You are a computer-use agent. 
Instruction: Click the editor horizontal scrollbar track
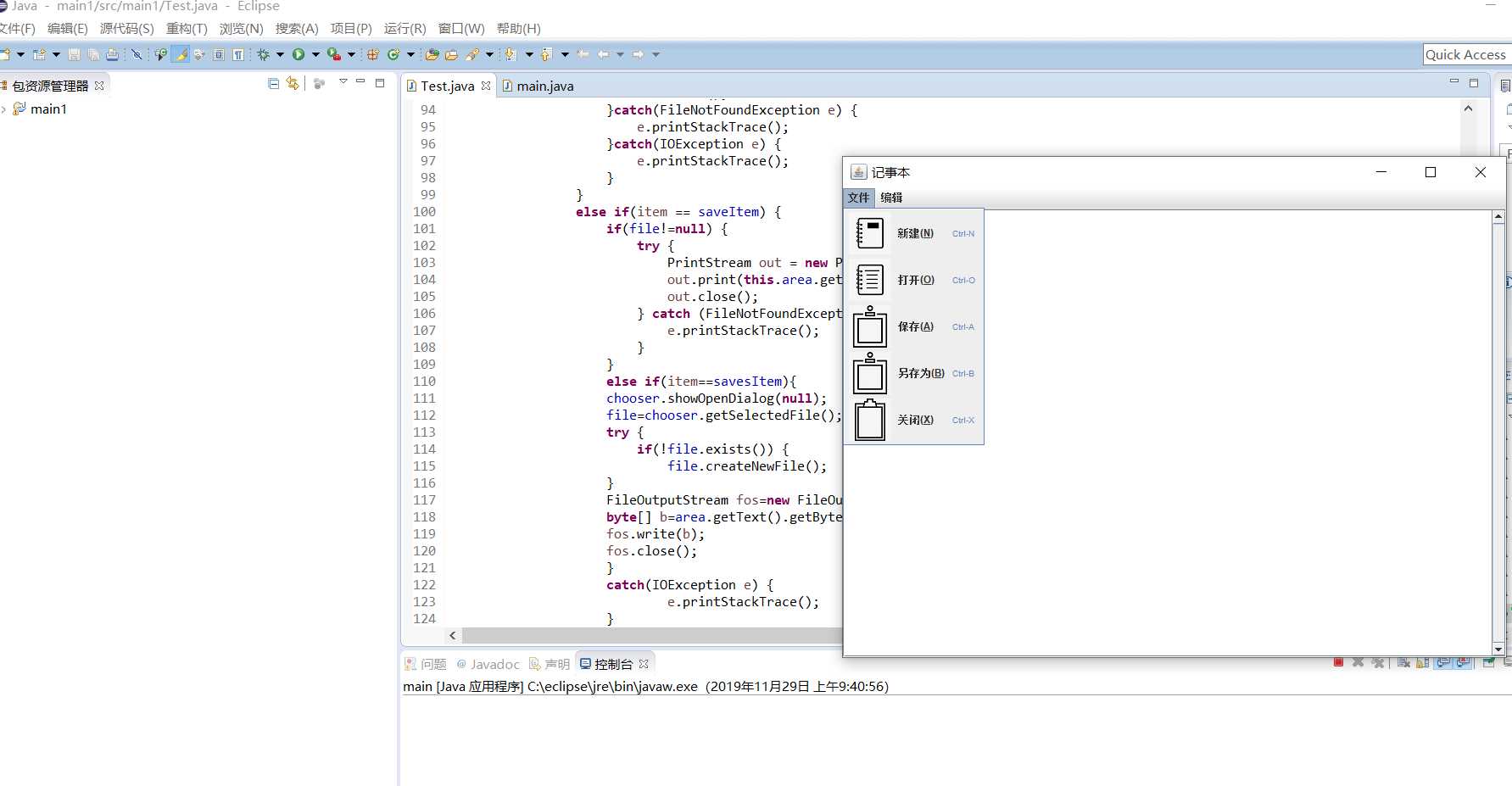pos(651,635)
